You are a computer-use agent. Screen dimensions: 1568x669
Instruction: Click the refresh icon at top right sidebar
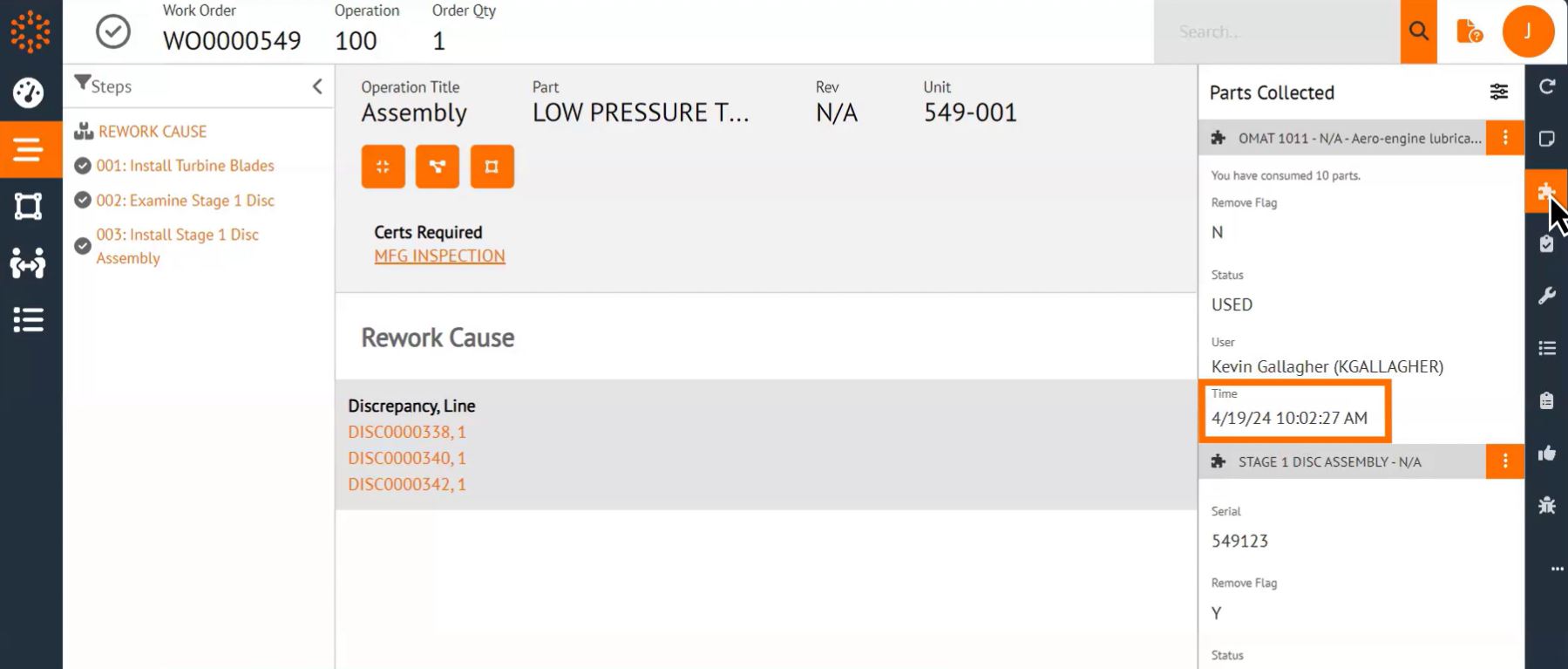pos(1546,86)
